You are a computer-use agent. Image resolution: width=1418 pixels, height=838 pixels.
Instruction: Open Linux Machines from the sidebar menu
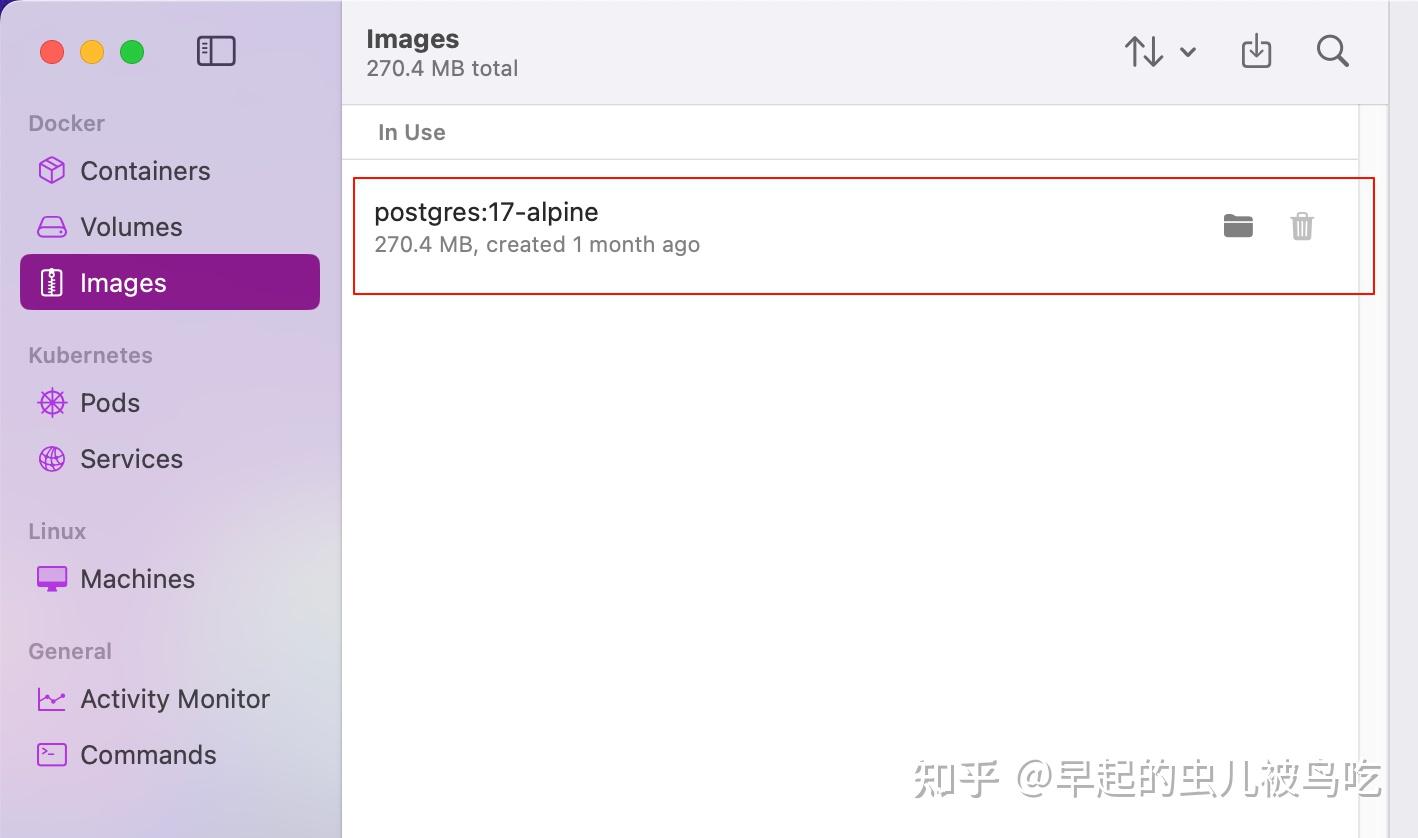pos(137,578)
